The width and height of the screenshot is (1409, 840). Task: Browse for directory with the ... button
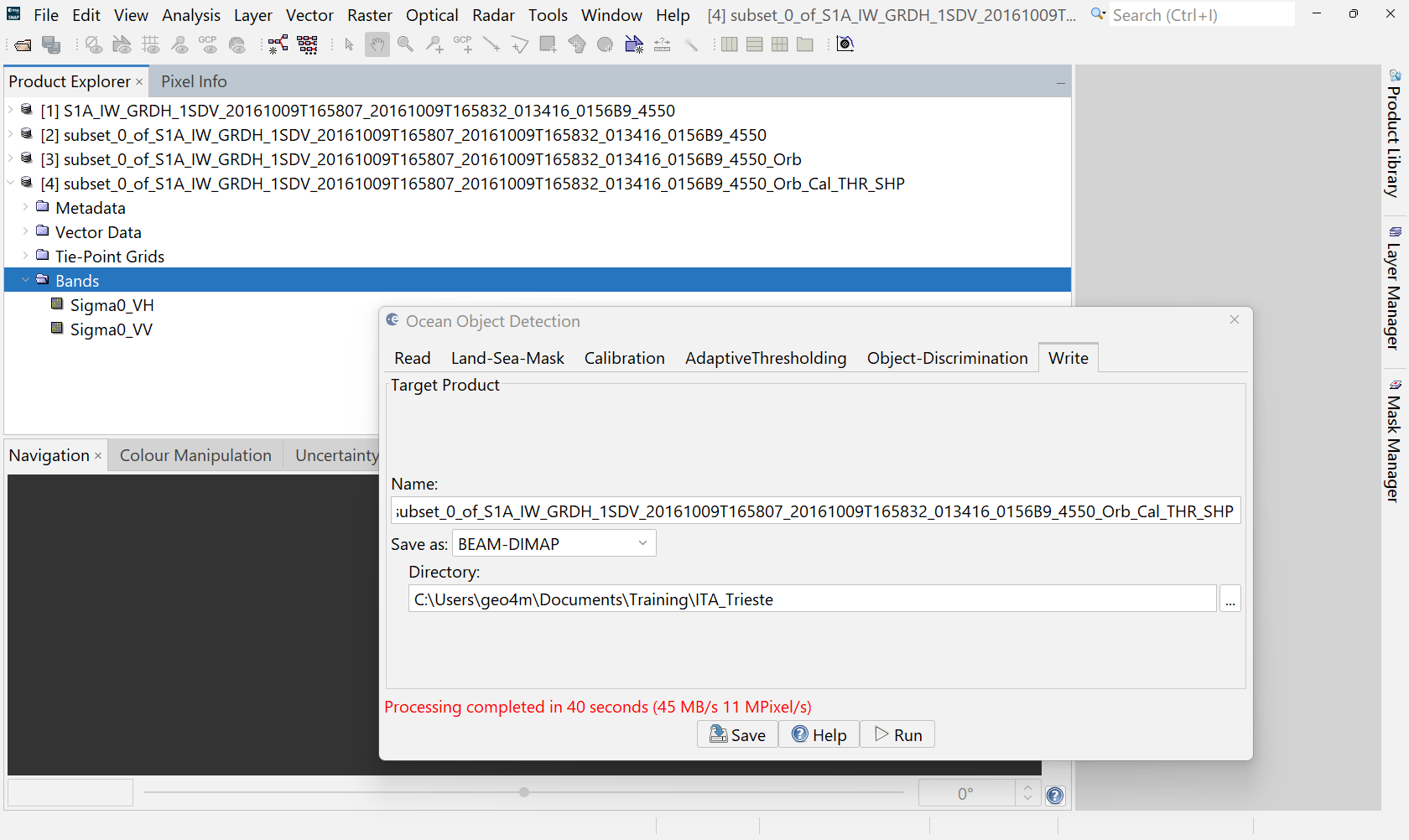[1230, 599]
